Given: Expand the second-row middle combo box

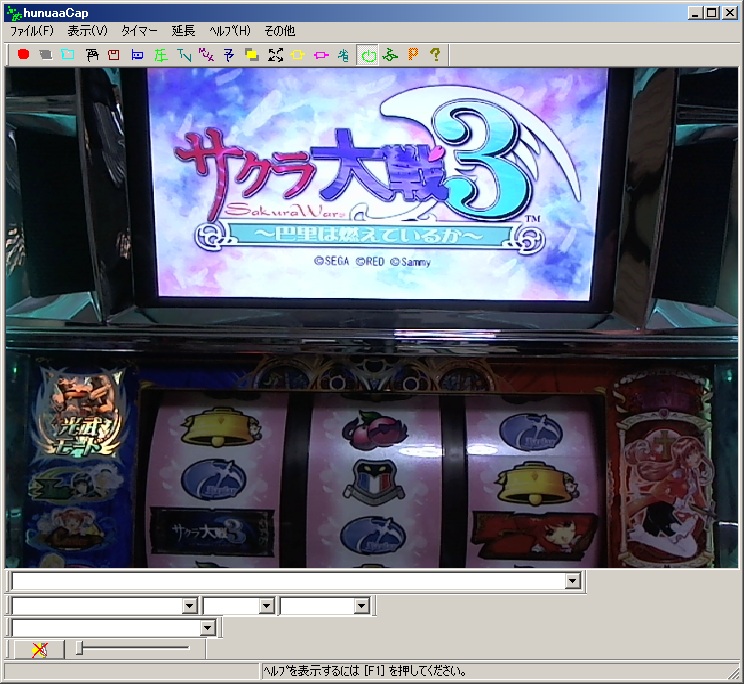Looking at the screenshot, I should 266,606.
